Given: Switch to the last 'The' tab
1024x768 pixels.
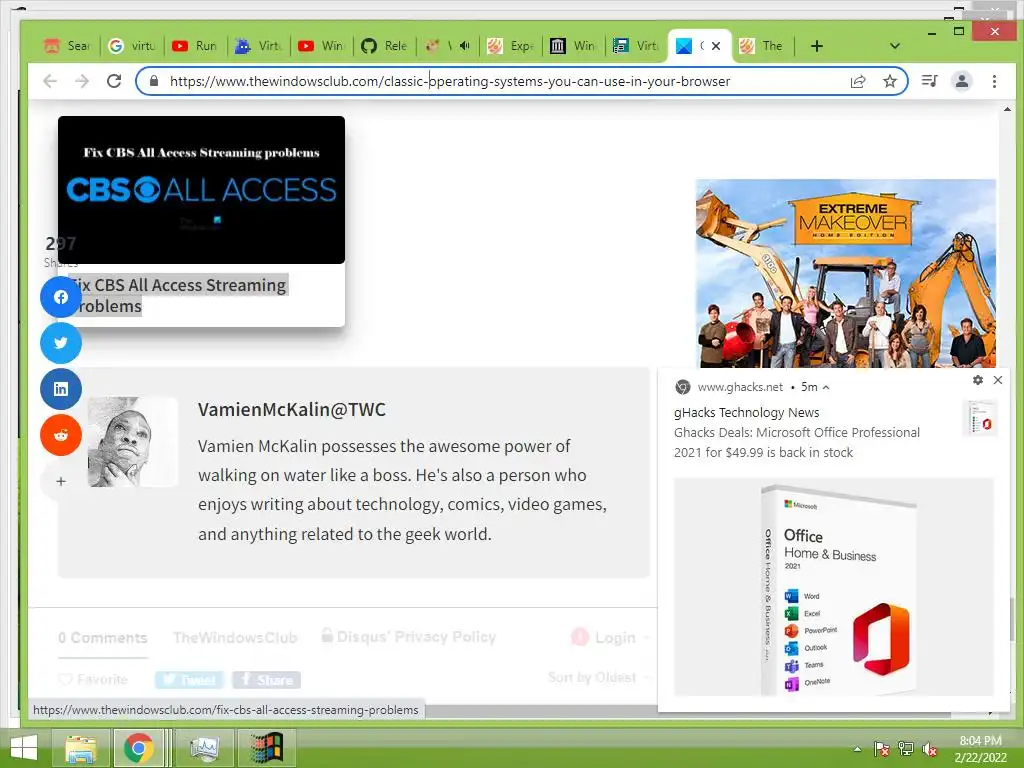Looking at the screenshot, I should tap(762, 46).
